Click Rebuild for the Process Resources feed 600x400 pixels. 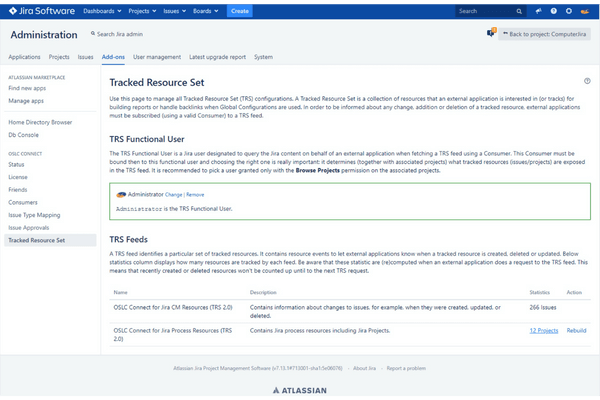point(576,330)
